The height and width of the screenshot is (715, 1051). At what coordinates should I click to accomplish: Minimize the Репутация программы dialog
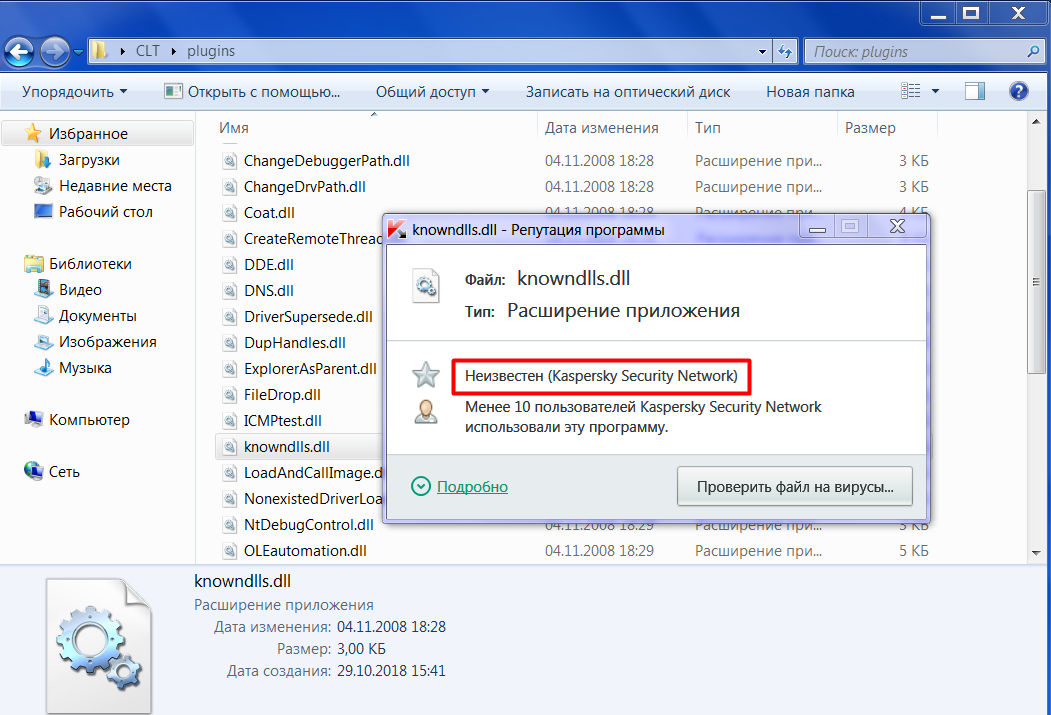coord(817,228)
